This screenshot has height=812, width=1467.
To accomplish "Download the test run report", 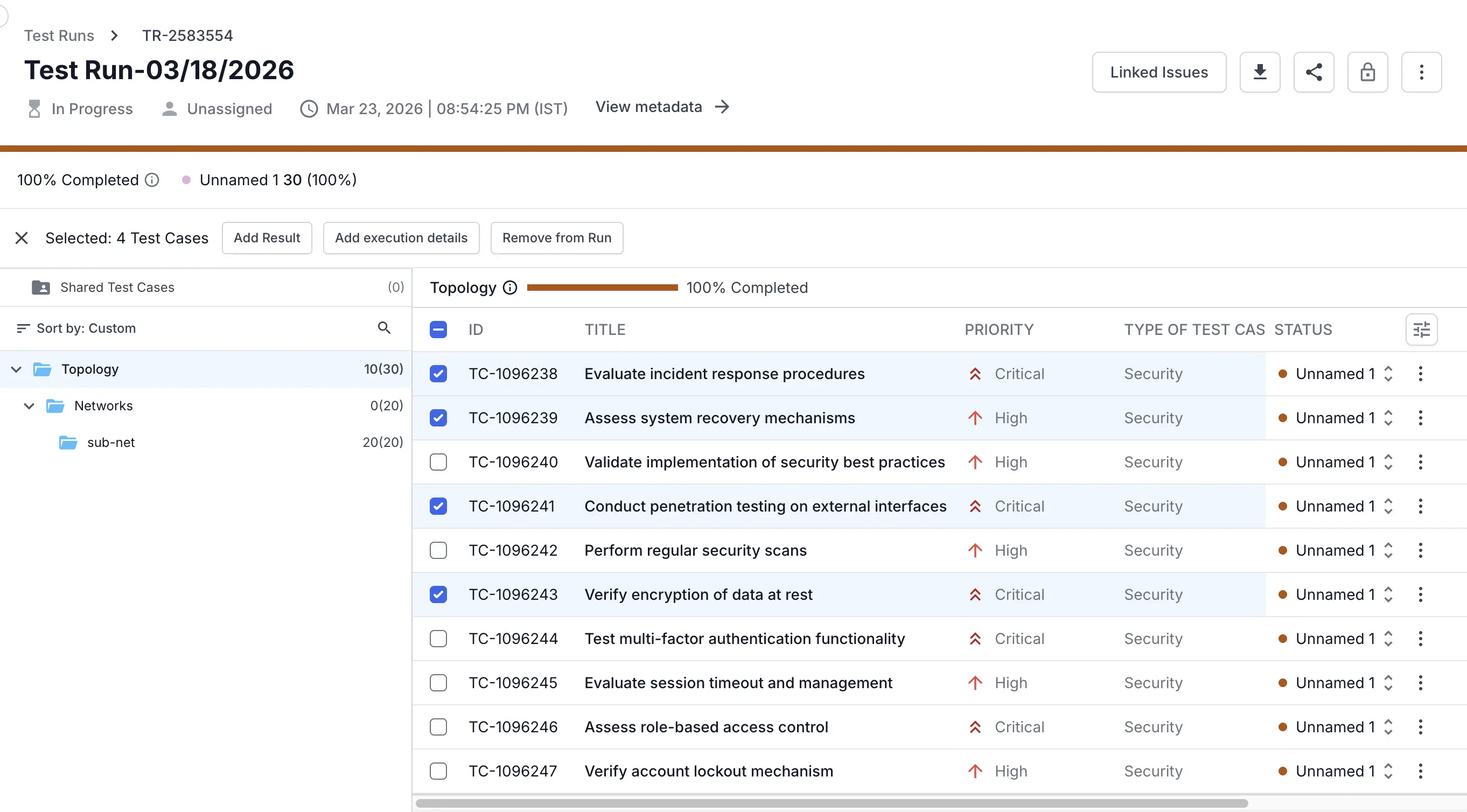I will point(1260,72).
